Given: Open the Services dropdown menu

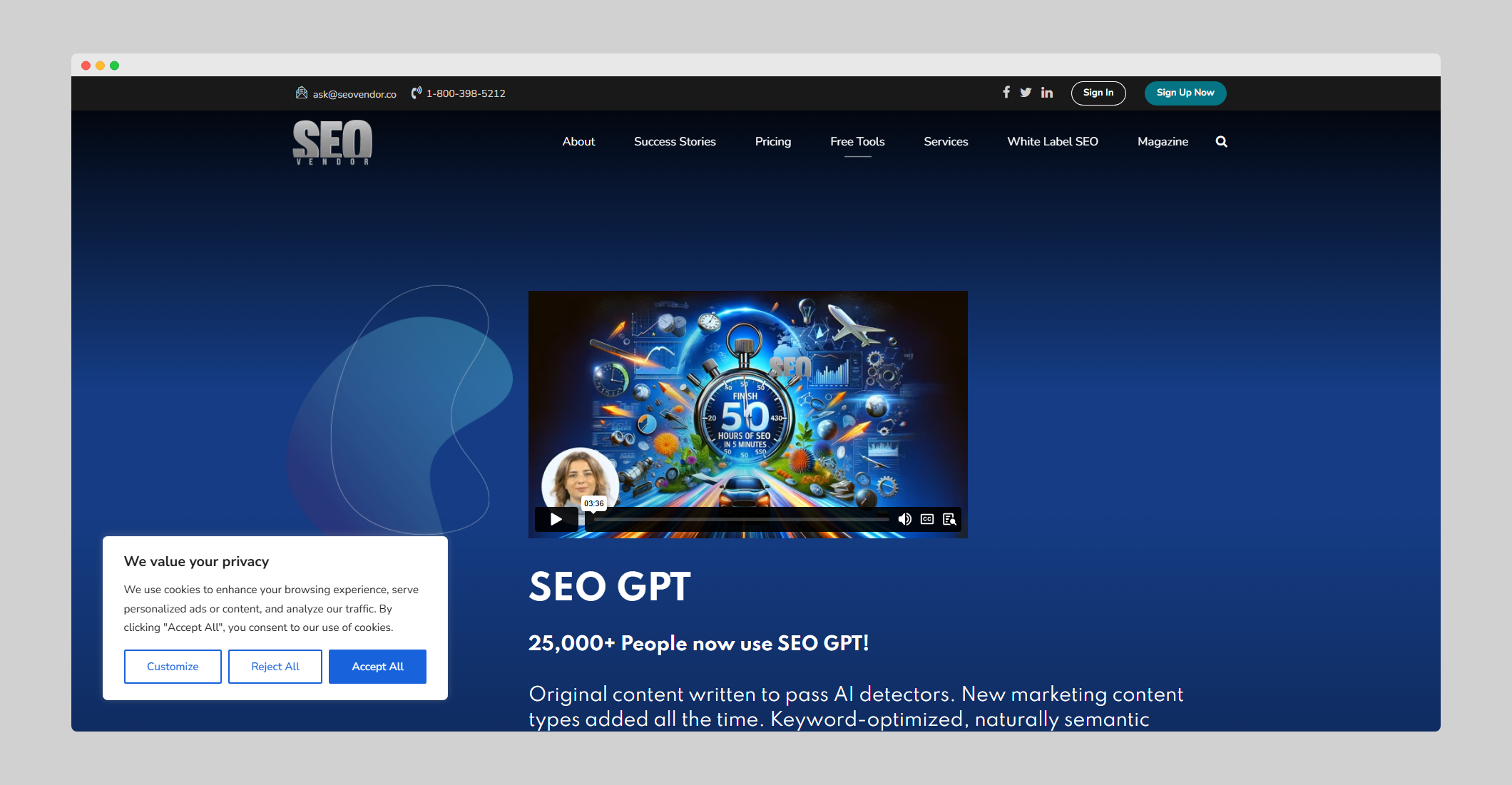Looking at the screenshot, I should coord(946,141).
